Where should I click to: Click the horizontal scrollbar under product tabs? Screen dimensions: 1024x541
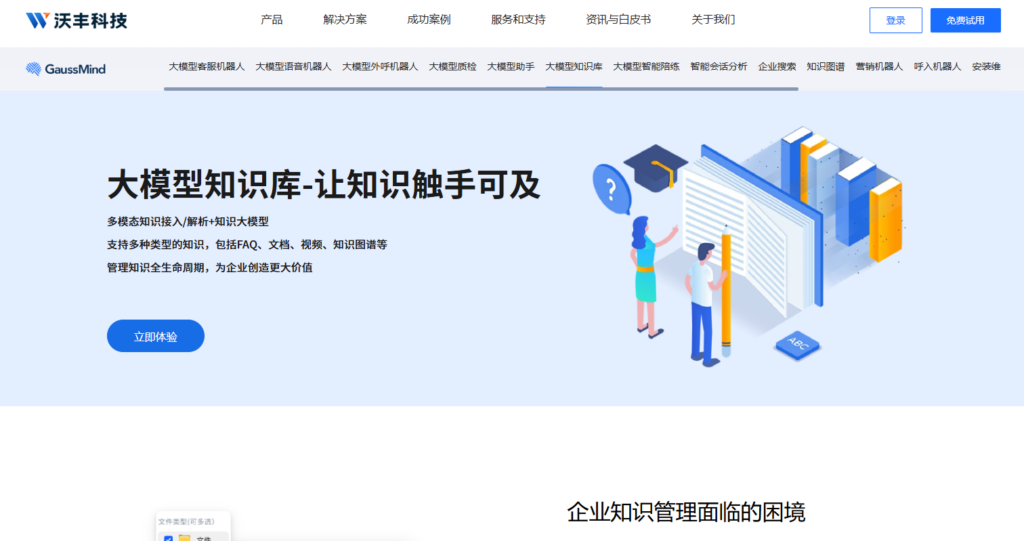tap(481, 89)
